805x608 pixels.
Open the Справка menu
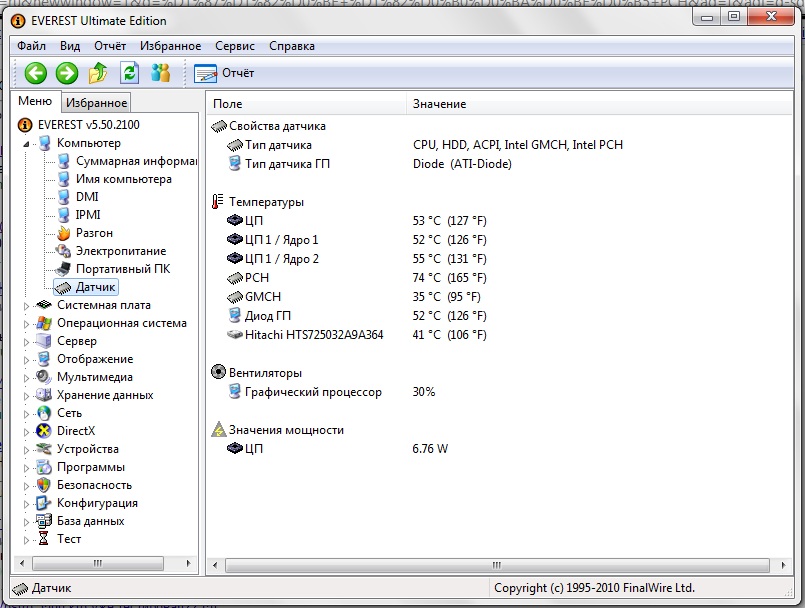(x=292, y=46)
